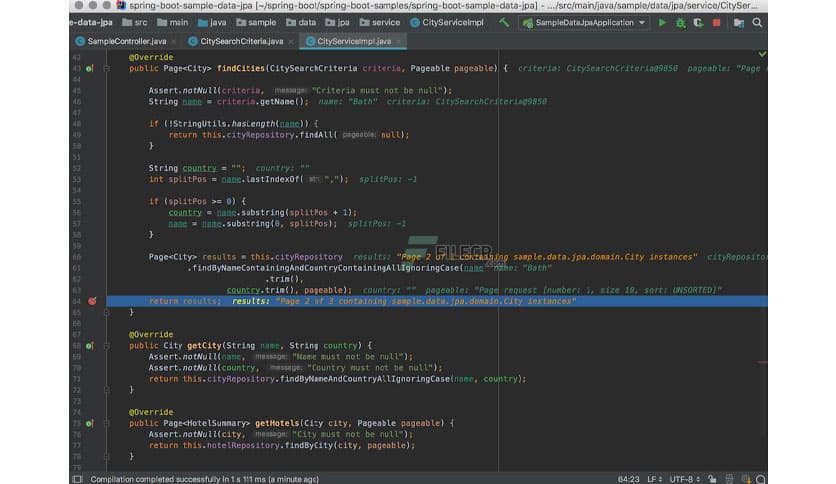
Task: Click findByNameContainingAndCountryContainingAllIgnoringCase method call
Action: pyautogui.click(x=325, y=268)
